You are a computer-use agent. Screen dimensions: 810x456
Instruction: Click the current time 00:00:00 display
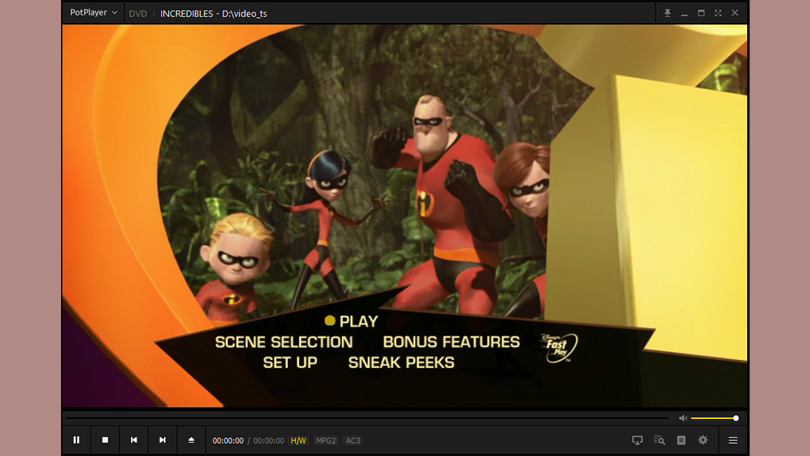click(x=228, y=441)
